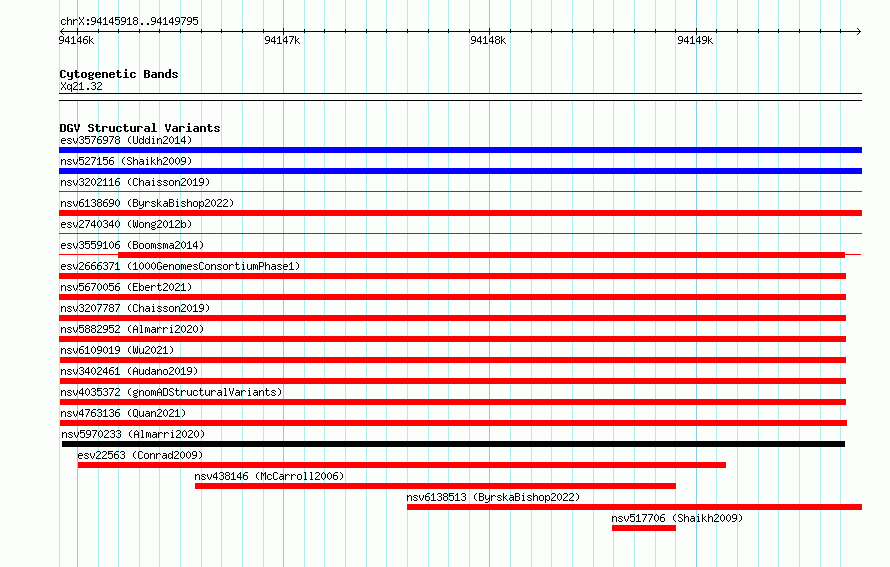Click the DGV Structural Variants track title
The height and width of the screenshot is (567, 890).
pos(140,128)
